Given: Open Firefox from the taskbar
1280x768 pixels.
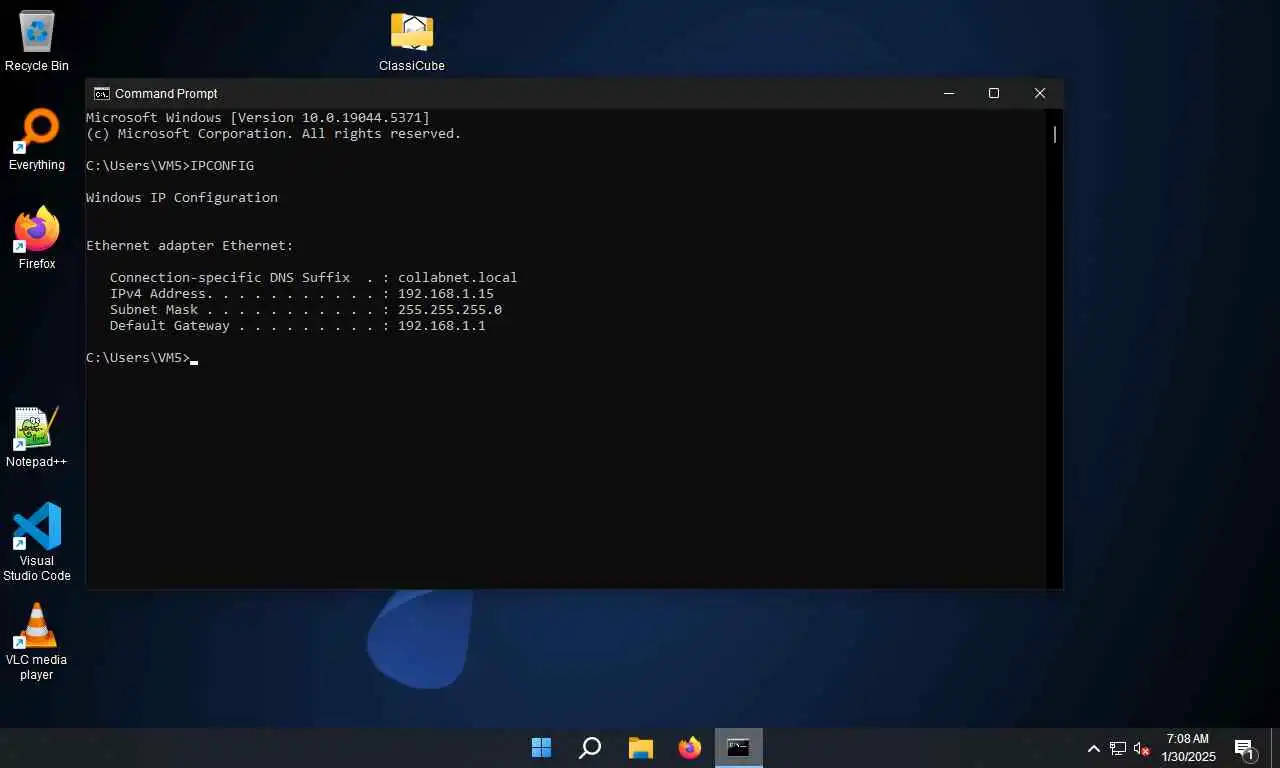Looking at the screenshot, I should [689, 747].
